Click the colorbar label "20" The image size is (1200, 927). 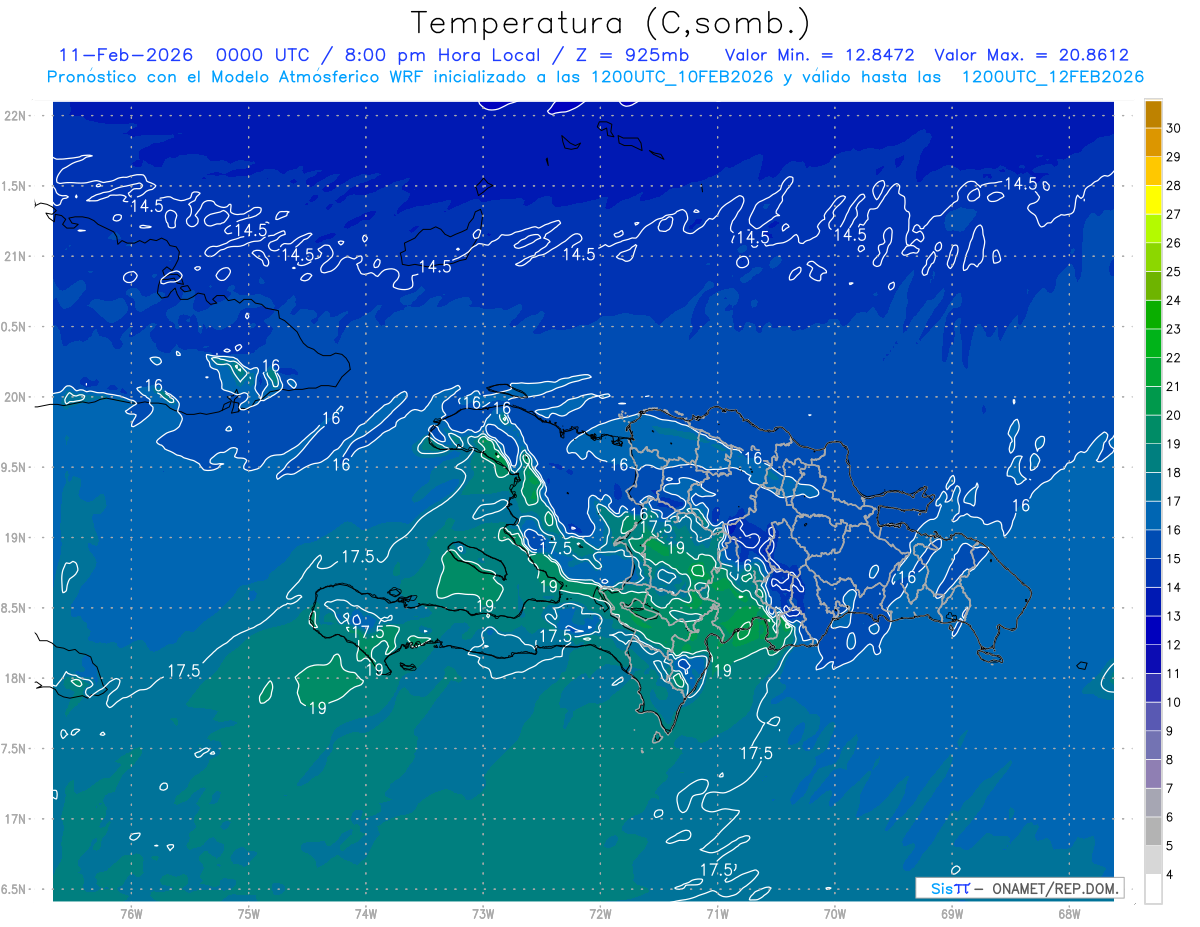(x=1173, y=416)
